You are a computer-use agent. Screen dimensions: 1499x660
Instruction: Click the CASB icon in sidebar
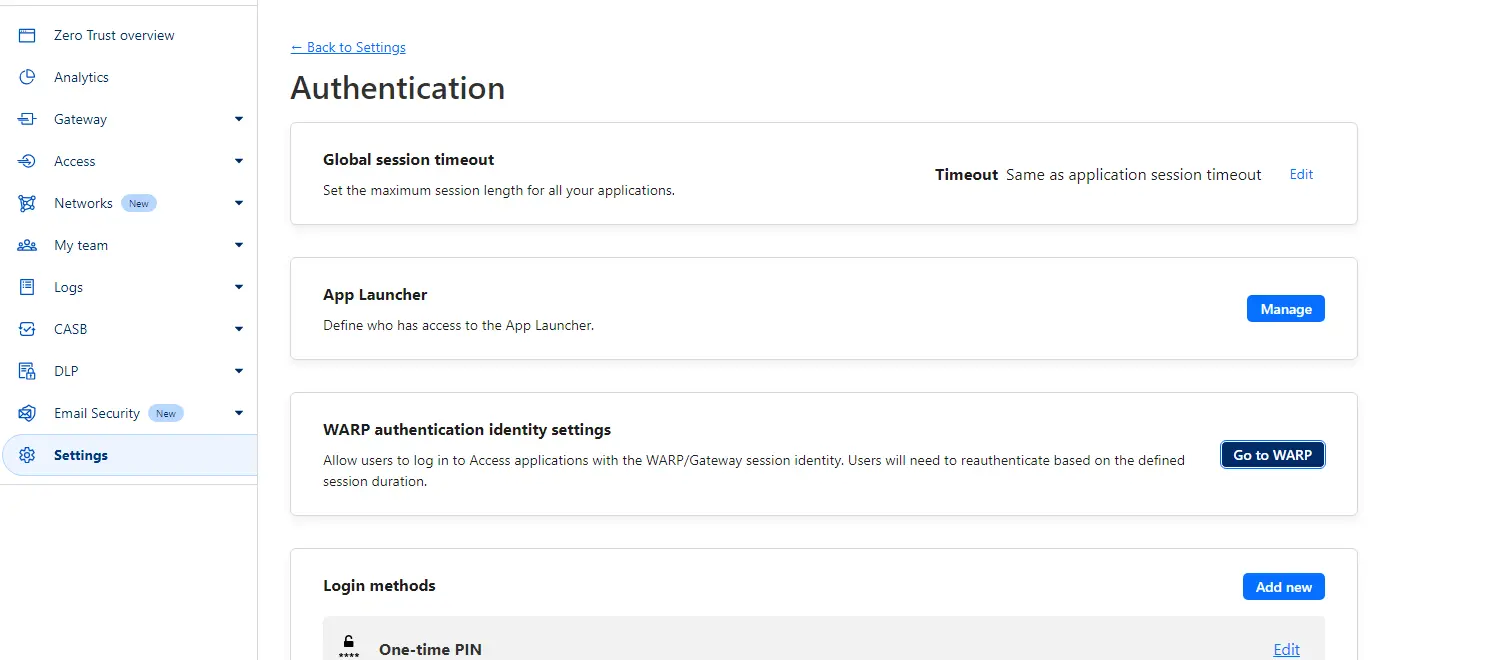click(27, 329)
